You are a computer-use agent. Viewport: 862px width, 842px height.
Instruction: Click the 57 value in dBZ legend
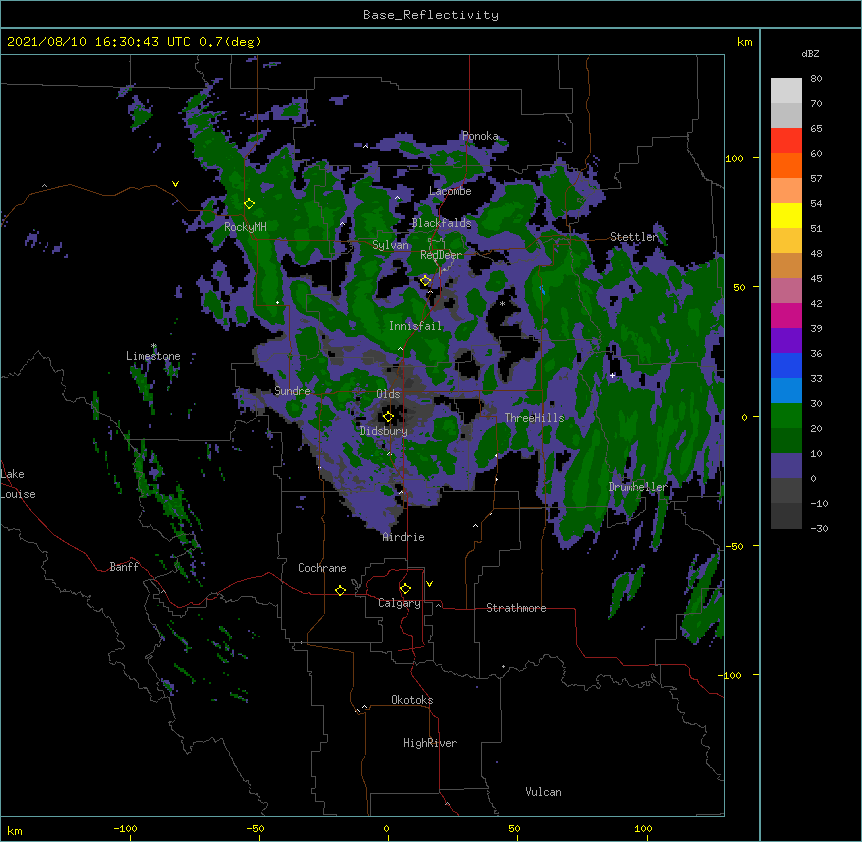coord(816,179)
